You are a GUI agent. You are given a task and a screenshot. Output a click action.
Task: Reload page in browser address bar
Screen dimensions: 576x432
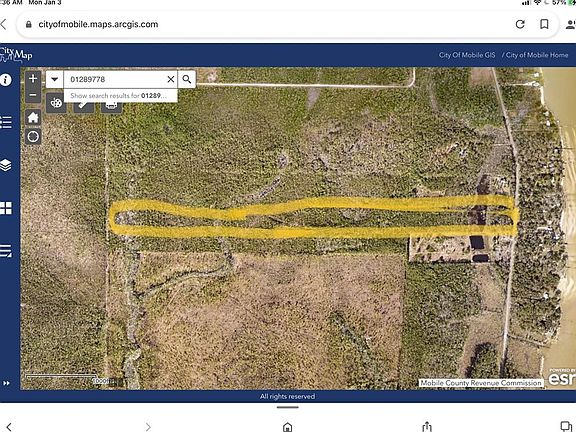520,24
